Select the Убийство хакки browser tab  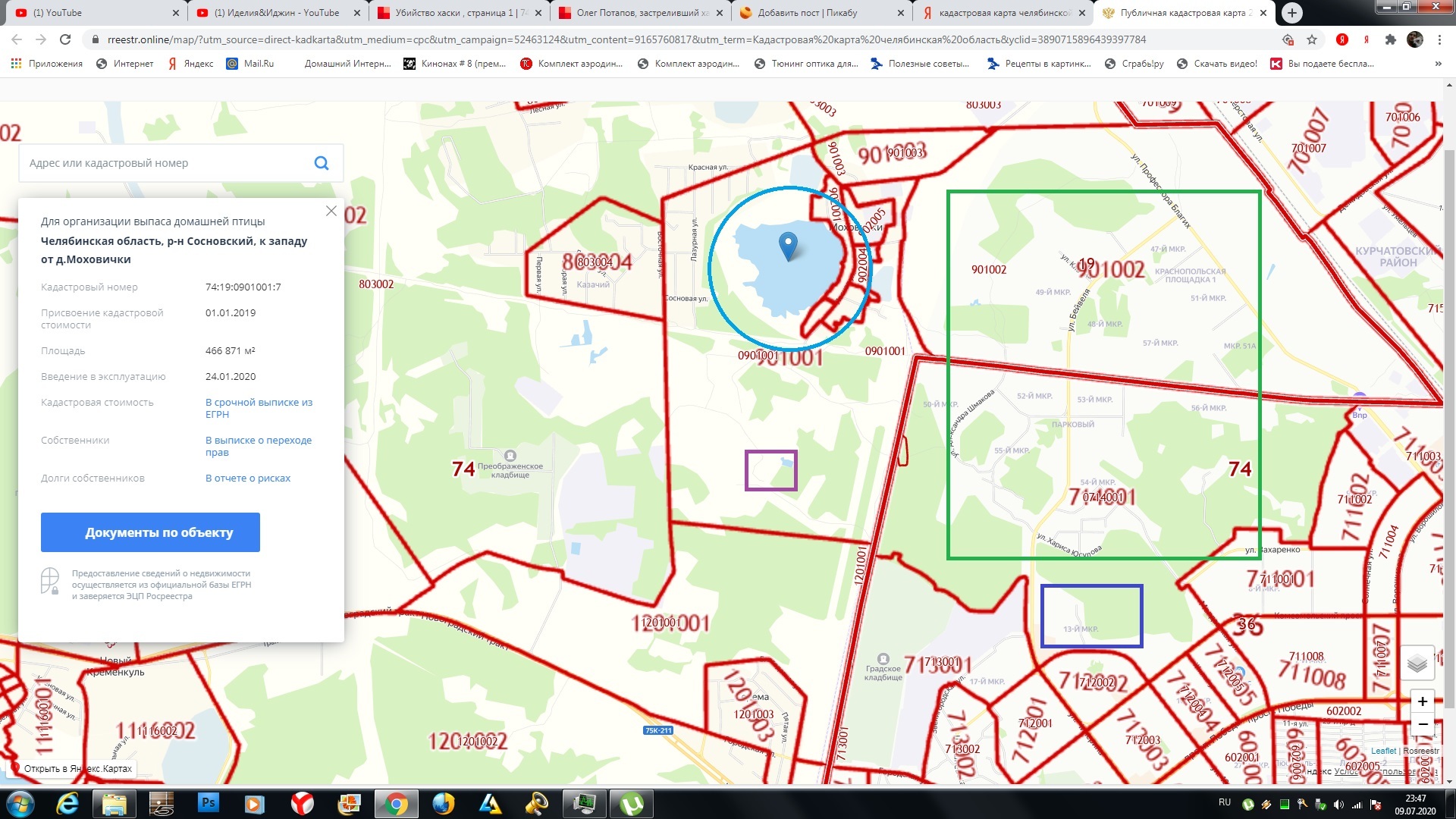(x=460, y=12)
